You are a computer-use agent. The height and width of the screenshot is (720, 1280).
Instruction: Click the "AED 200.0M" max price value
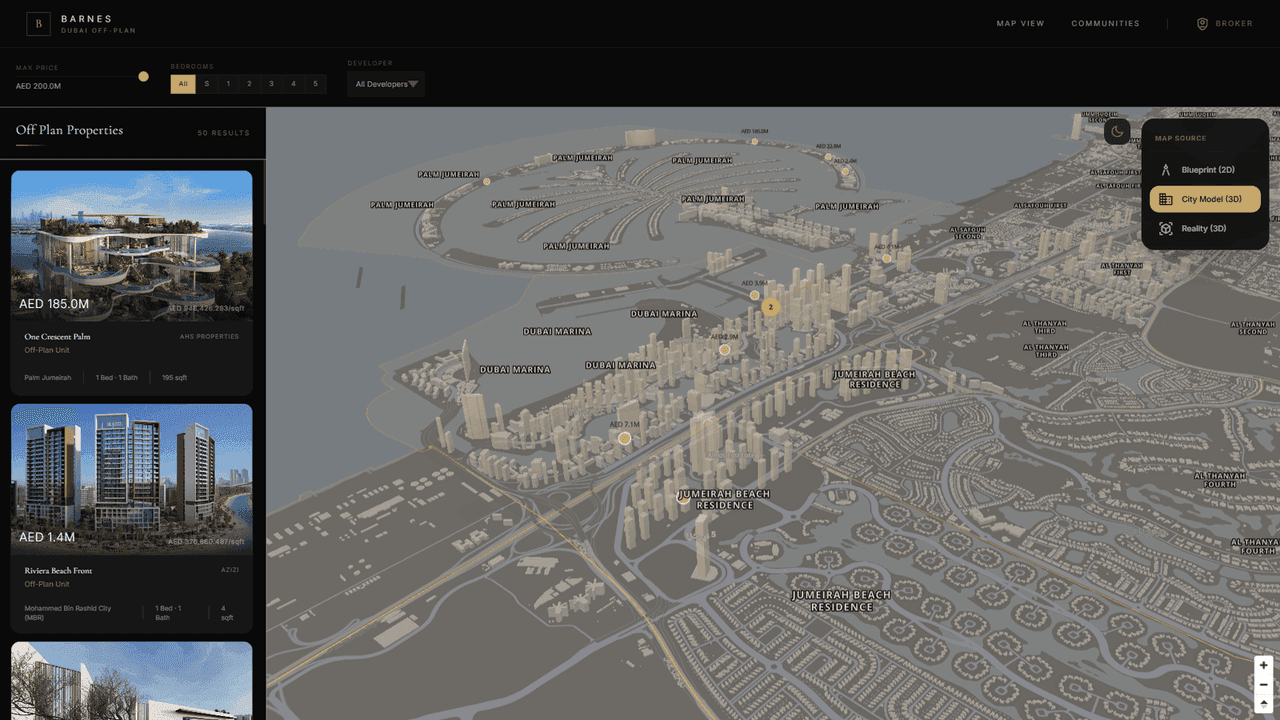38,86
